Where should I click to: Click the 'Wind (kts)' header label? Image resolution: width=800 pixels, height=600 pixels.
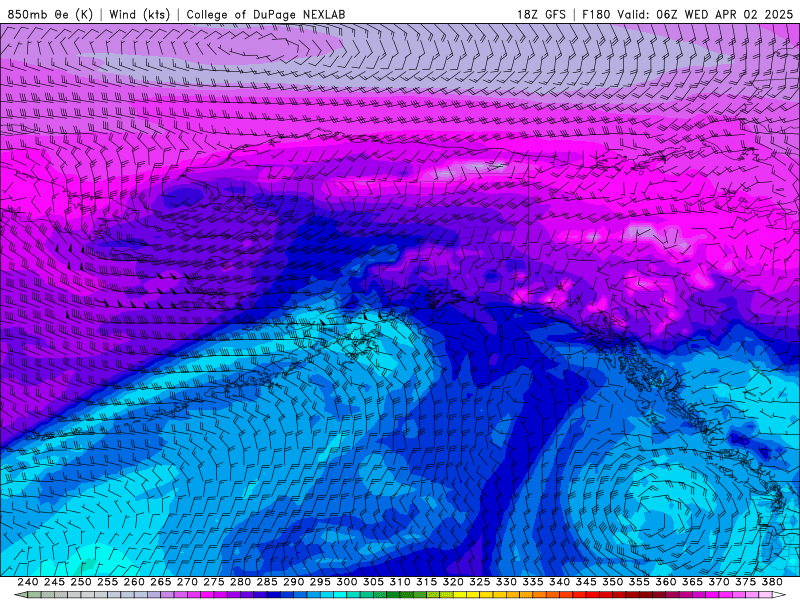[x=139, y=14]
